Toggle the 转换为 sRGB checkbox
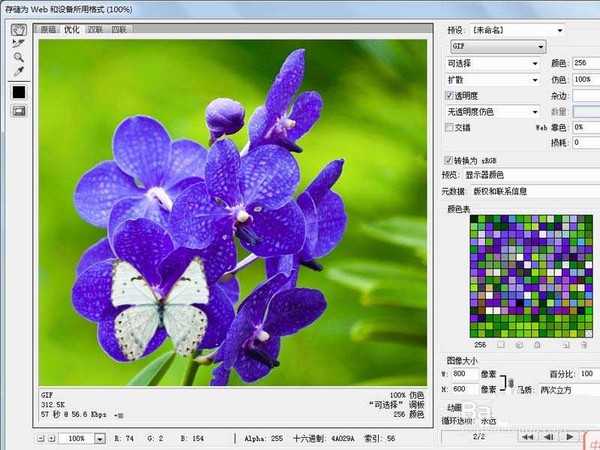Viewport: 600px width, 450px height. click(449, 159)
